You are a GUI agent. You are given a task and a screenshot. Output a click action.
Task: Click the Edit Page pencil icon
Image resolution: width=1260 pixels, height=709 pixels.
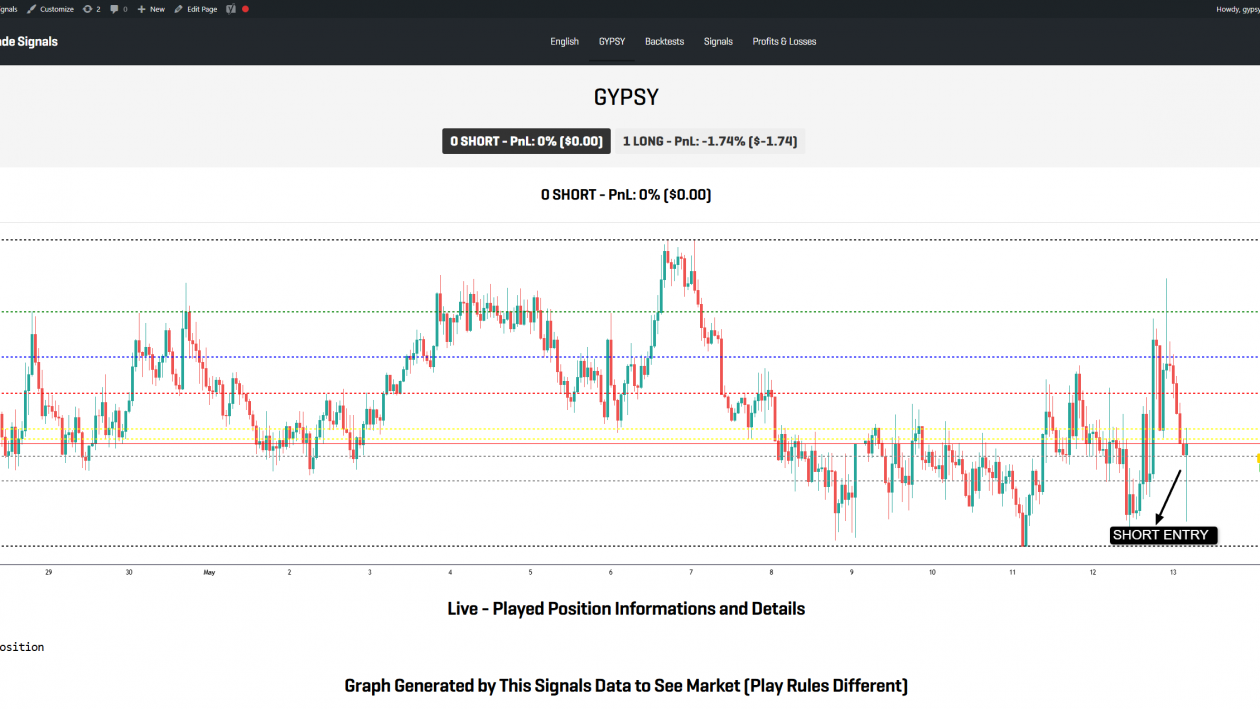point(179,9)
